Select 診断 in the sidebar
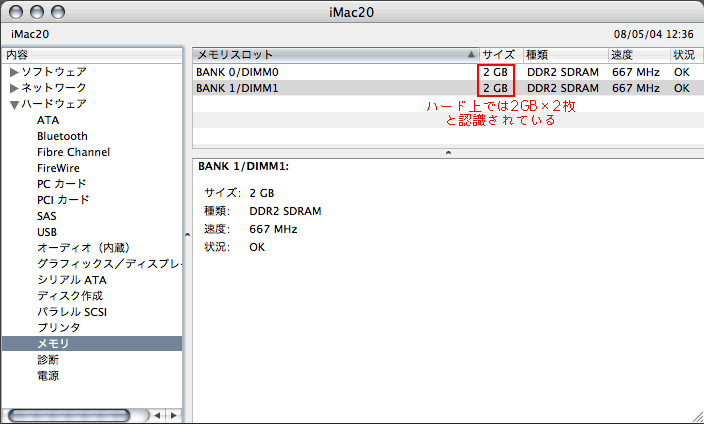The image size is (704, 424). (48, 360)
